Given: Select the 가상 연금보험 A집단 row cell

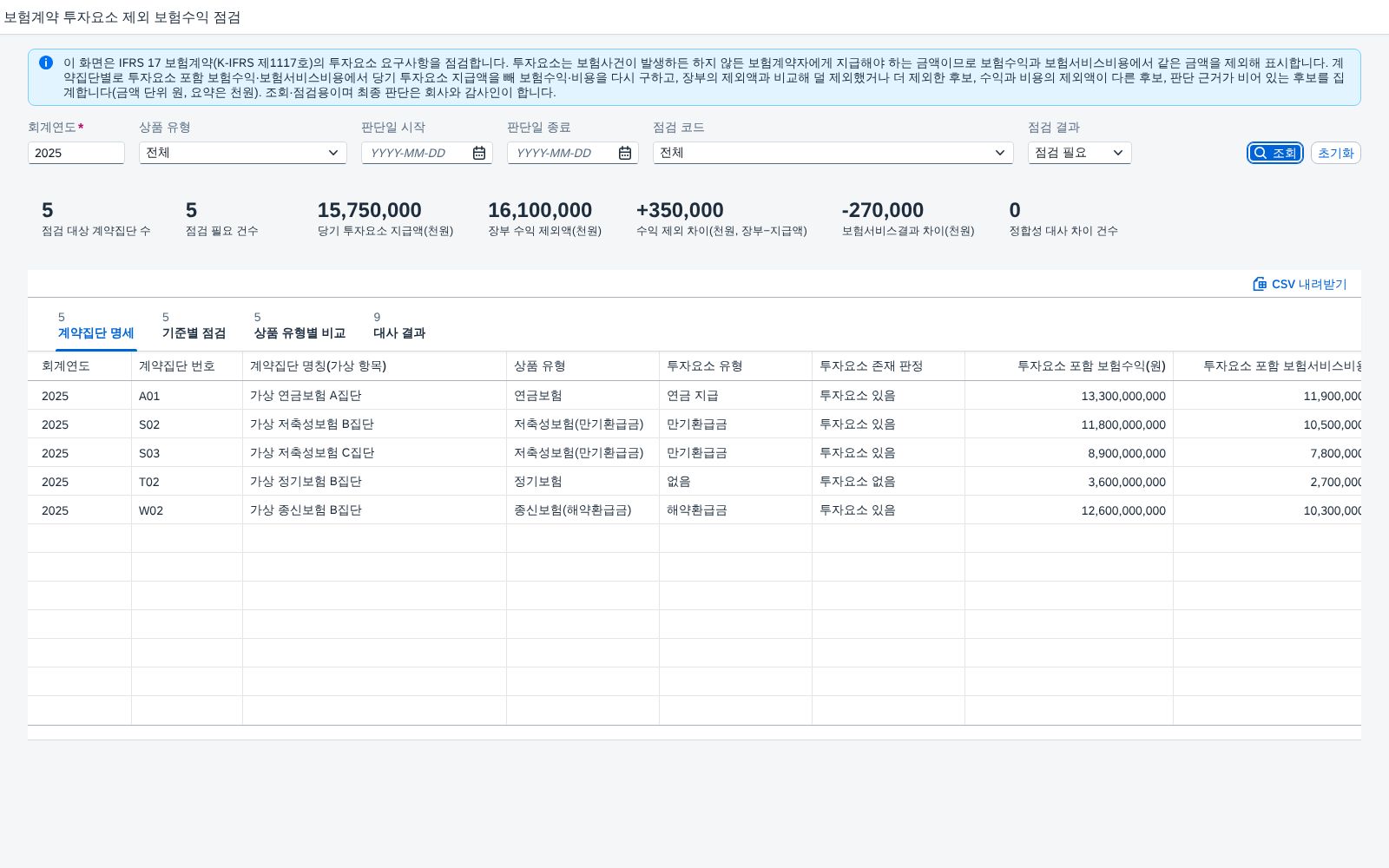Looking at the screenshot, I should [375, 396].
